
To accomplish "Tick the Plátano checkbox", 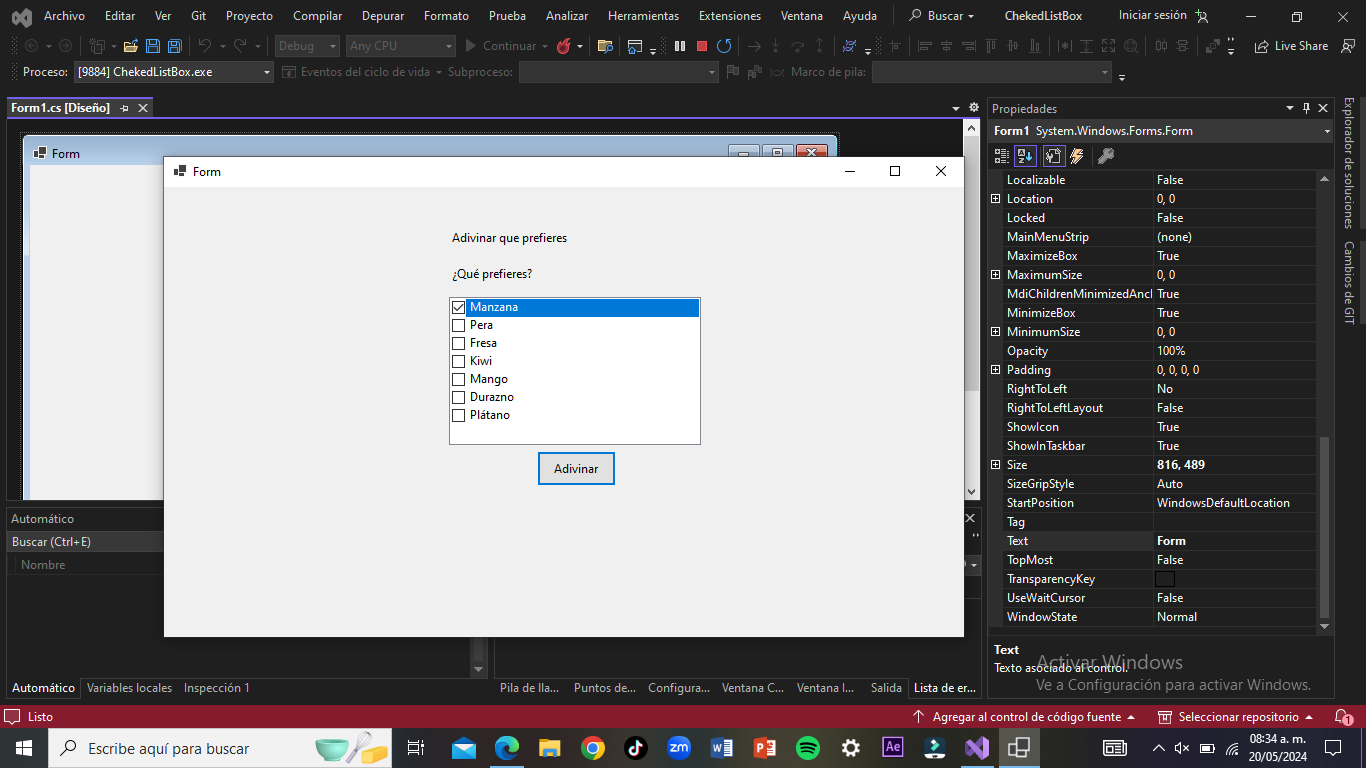I will 459,416.
